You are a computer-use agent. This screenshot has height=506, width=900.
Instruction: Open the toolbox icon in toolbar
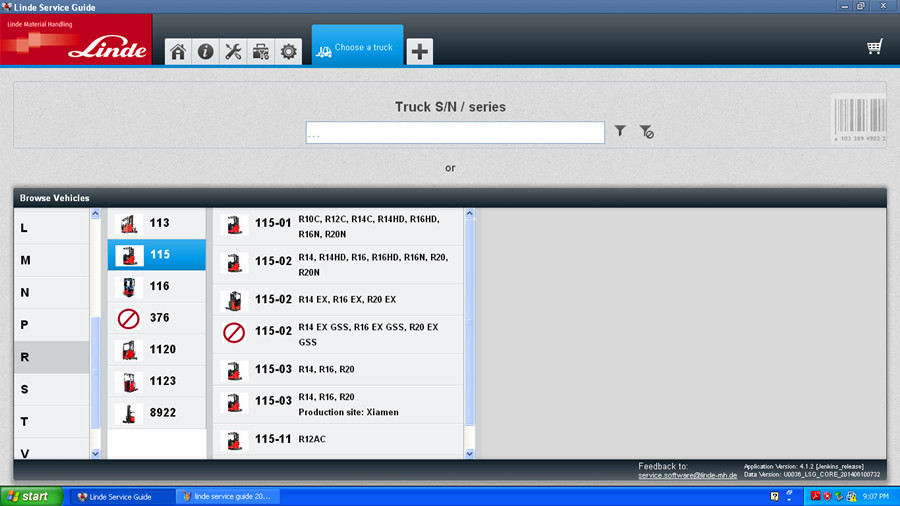(261, 52)
